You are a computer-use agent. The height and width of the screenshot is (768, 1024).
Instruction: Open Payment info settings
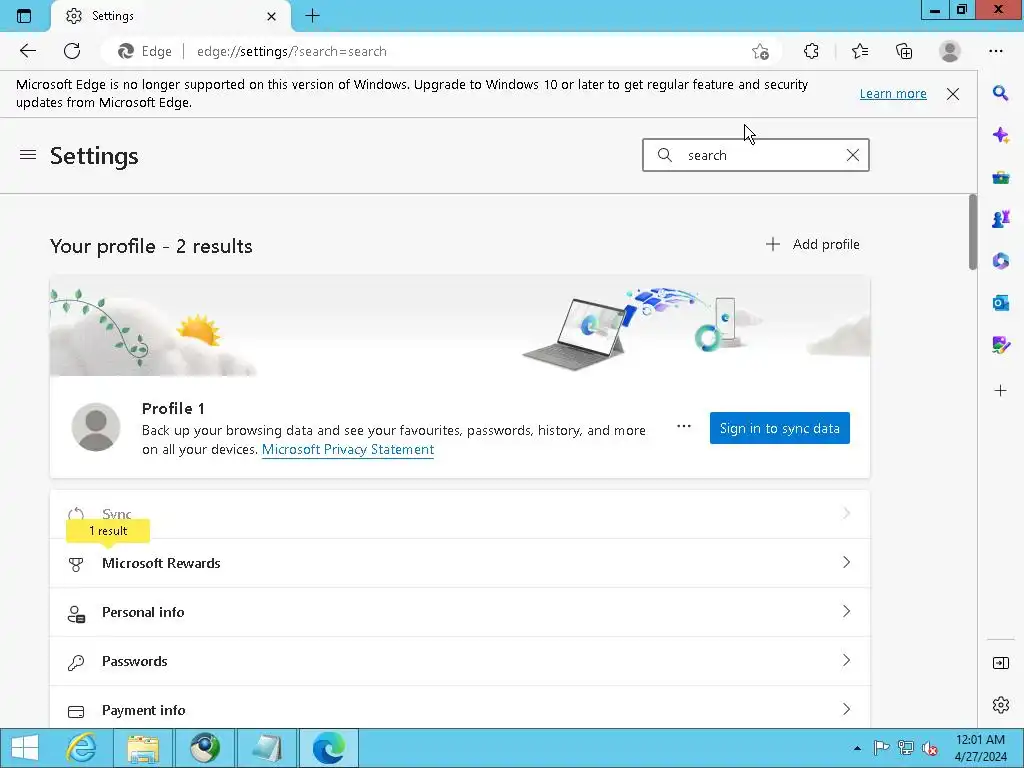click(x=460, y=709)
